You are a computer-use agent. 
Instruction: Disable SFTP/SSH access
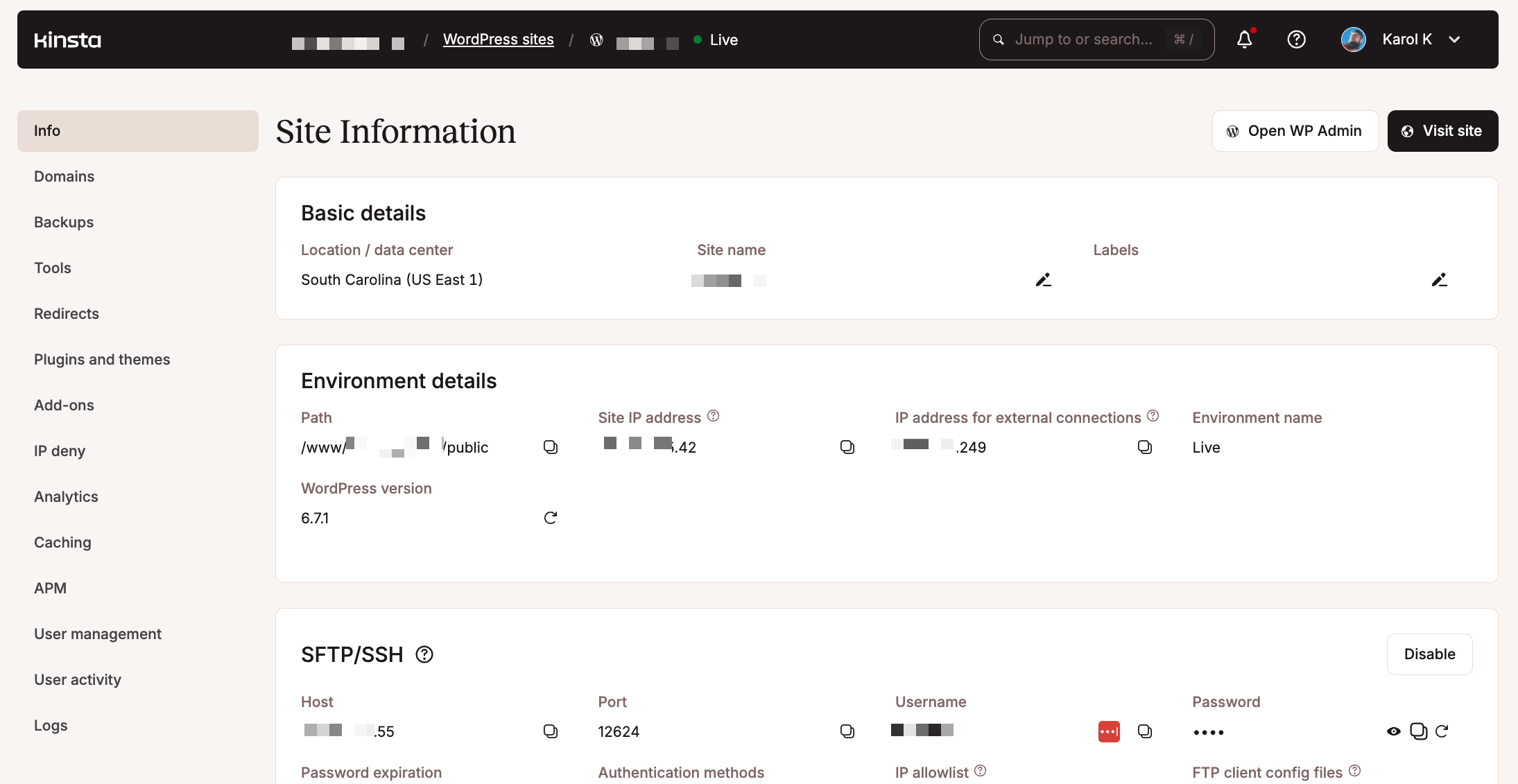[x=1429, y=654]
